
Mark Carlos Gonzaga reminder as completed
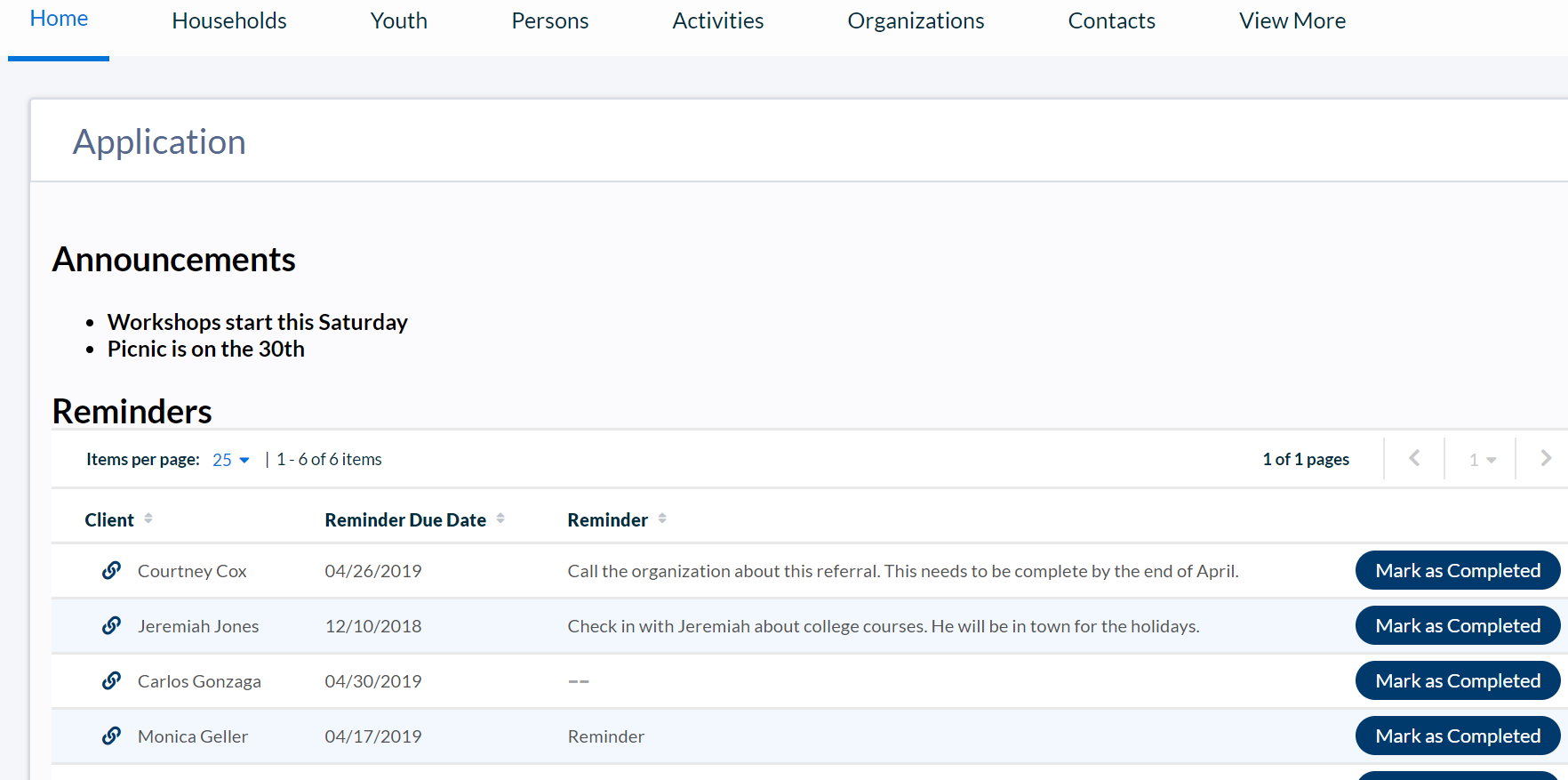(1457, 681)
